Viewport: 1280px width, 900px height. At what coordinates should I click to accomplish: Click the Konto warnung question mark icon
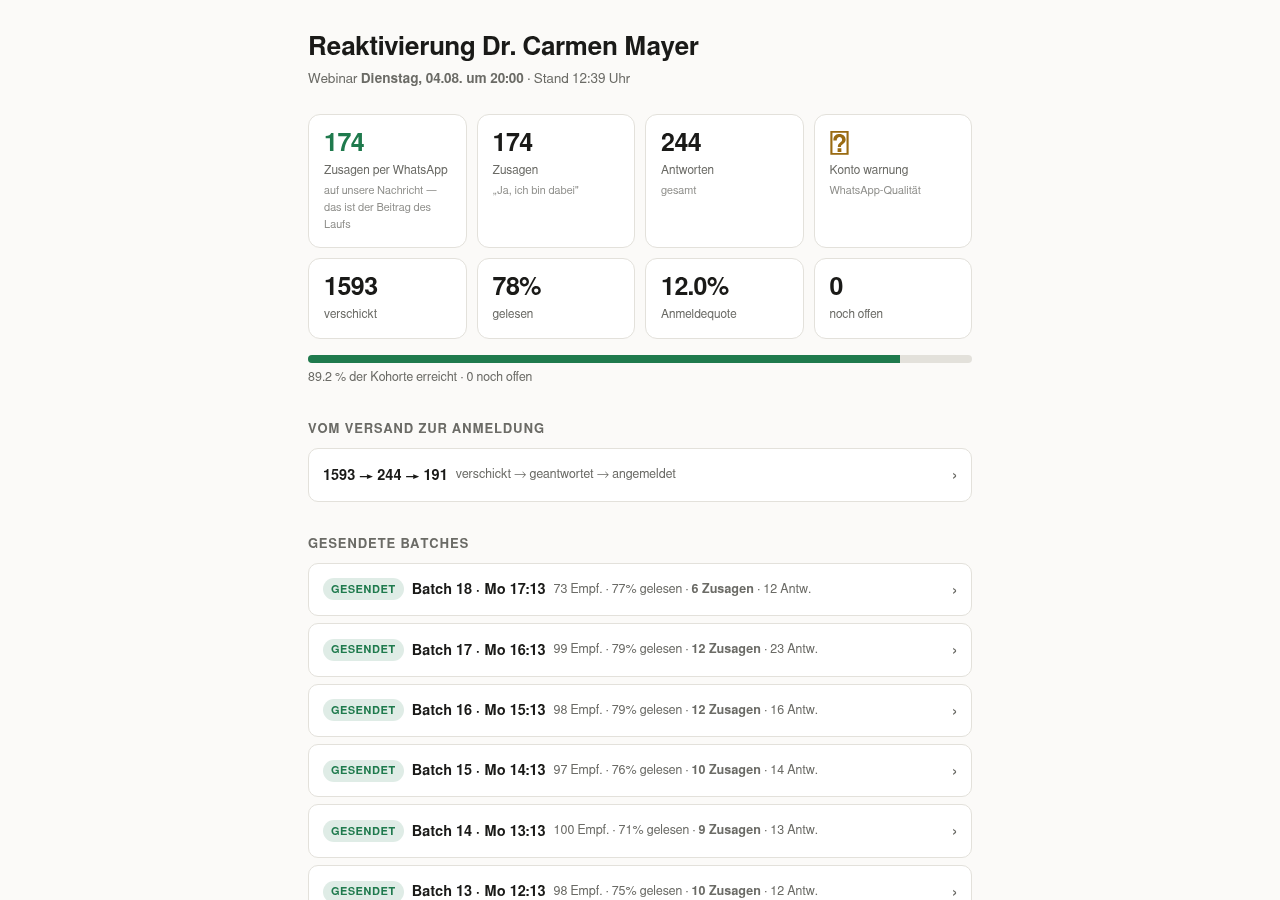839,143
